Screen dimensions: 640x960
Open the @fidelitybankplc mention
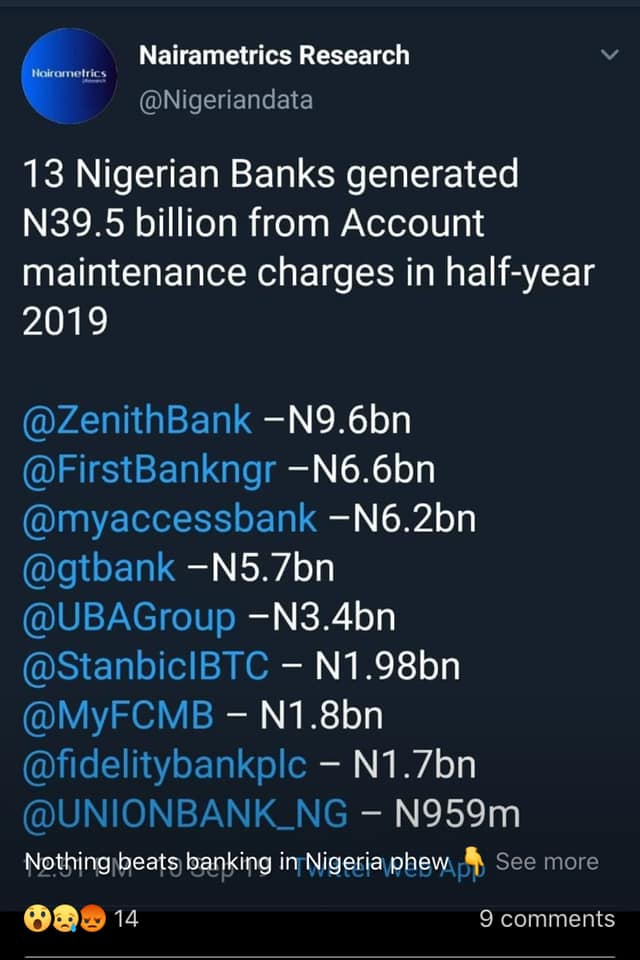pyautogui.click(x=164, y=764)
